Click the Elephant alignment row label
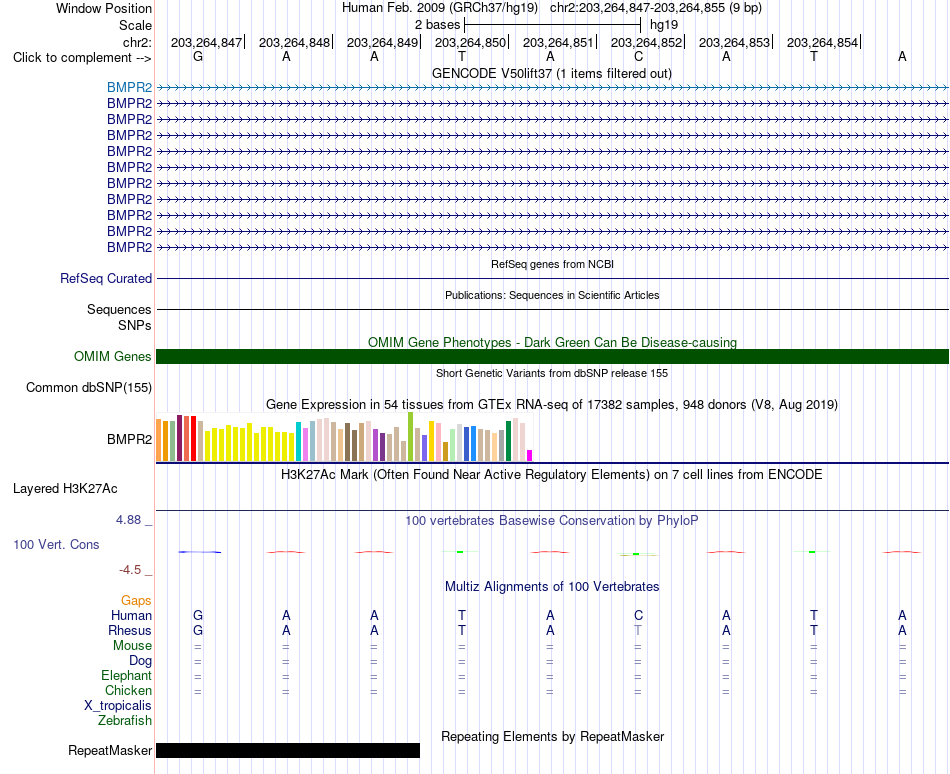 tap(127, 676)
